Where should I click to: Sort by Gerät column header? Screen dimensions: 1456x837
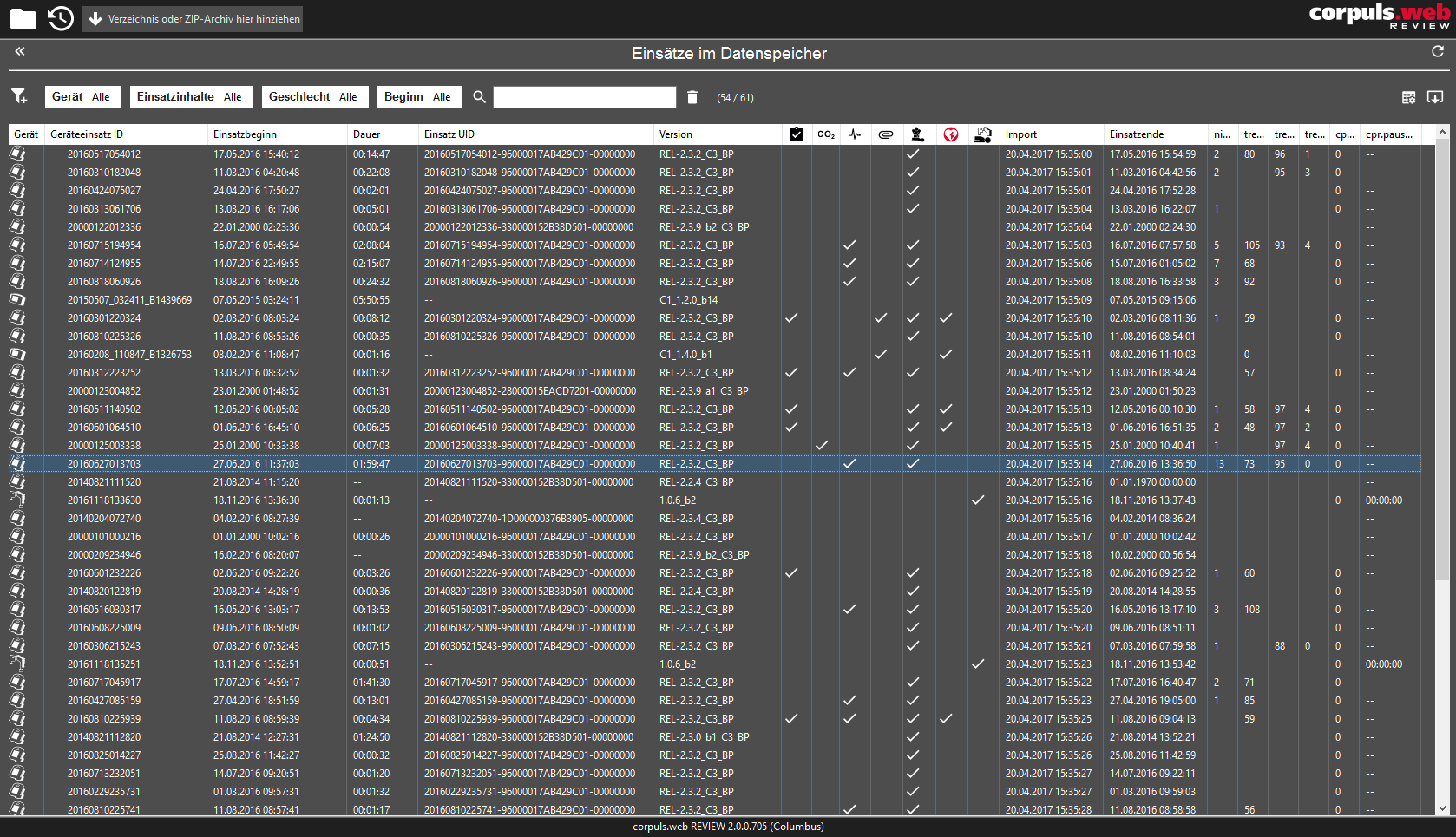[26, 134]
